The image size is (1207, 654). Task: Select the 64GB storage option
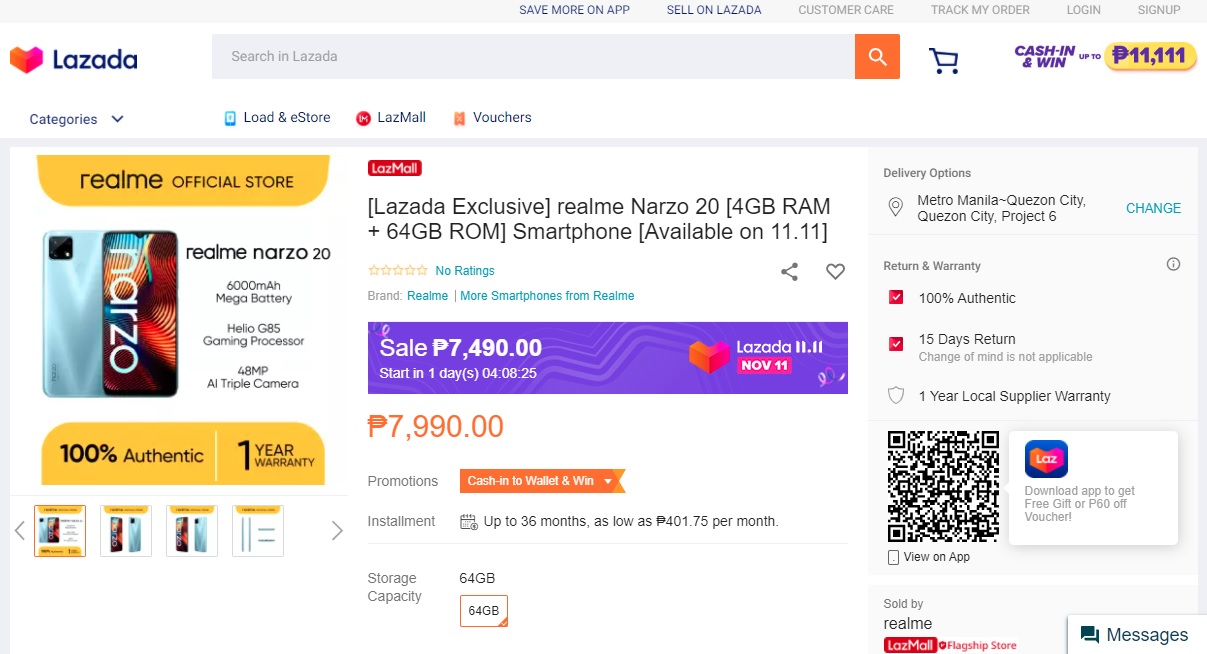point(484,611)
